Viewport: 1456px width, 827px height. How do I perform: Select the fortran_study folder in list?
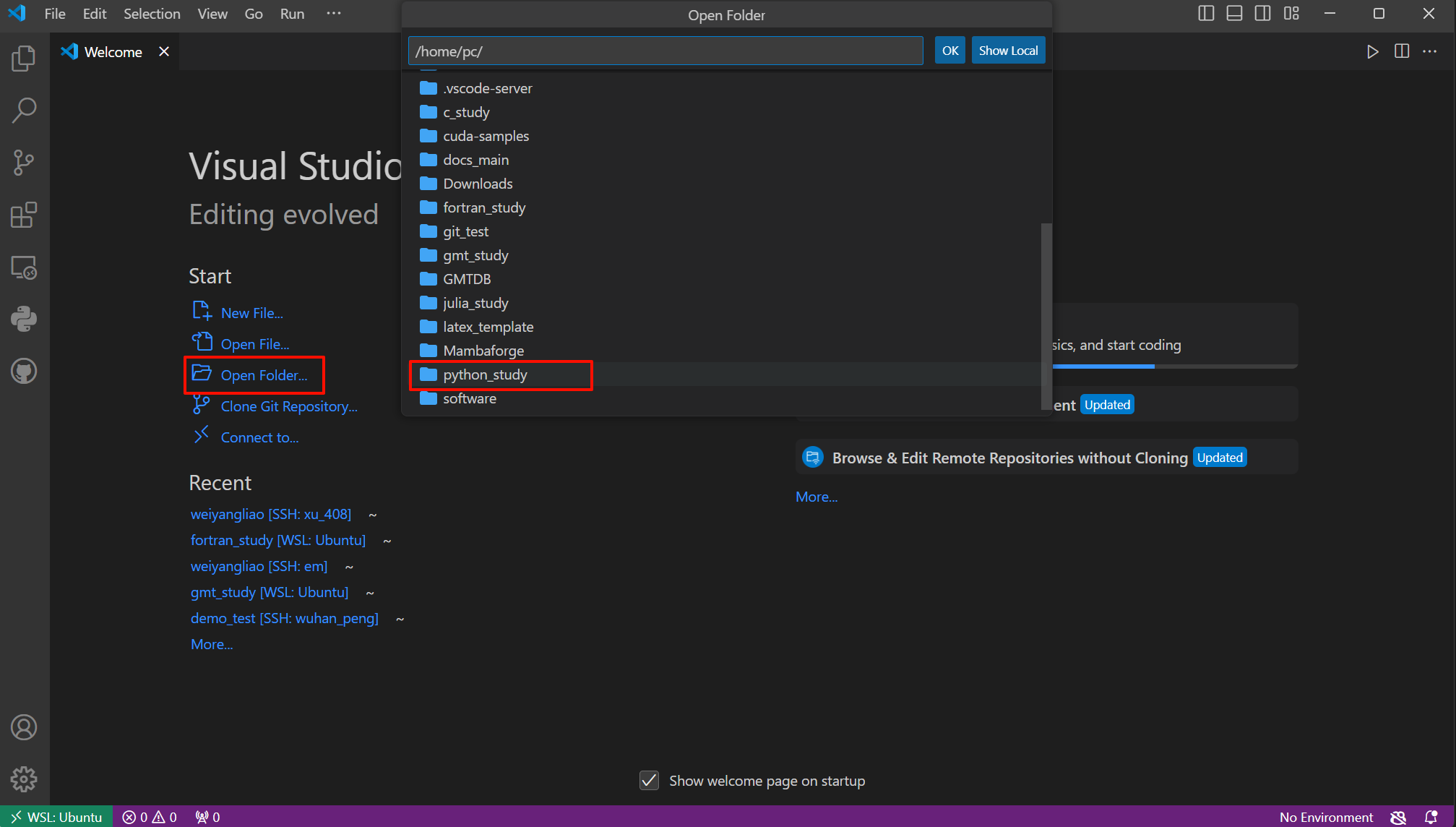click(x=725, y=207)
